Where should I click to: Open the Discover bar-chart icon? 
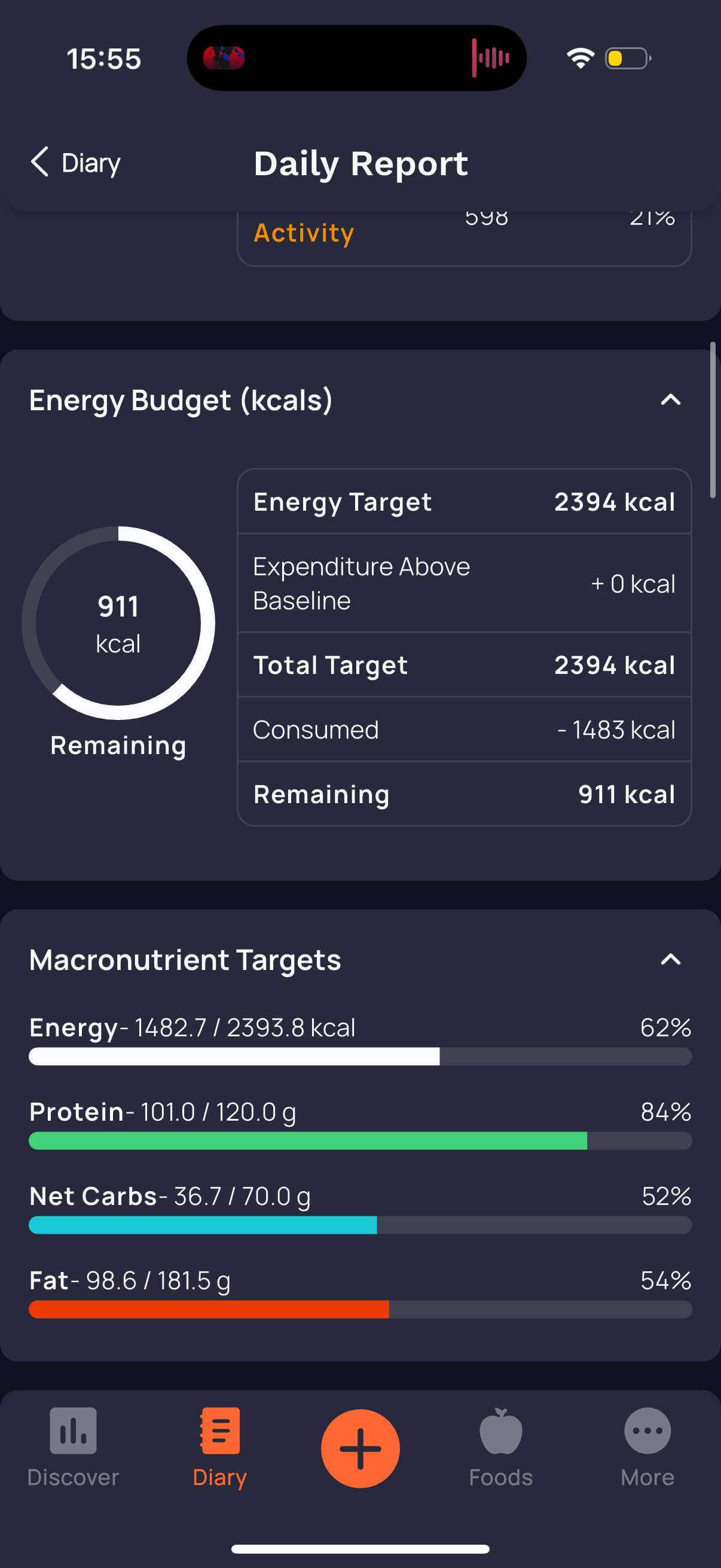[73, 1430]
